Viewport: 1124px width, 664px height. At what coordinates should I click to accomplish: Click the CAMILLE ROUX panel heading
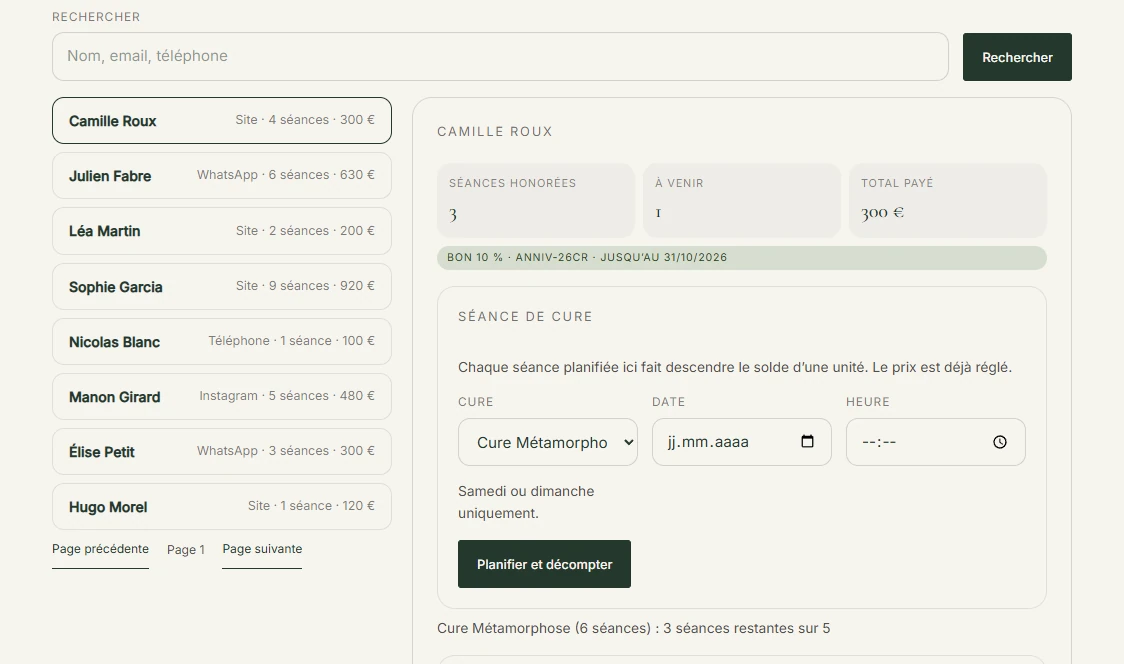click(x=495, y=132)
